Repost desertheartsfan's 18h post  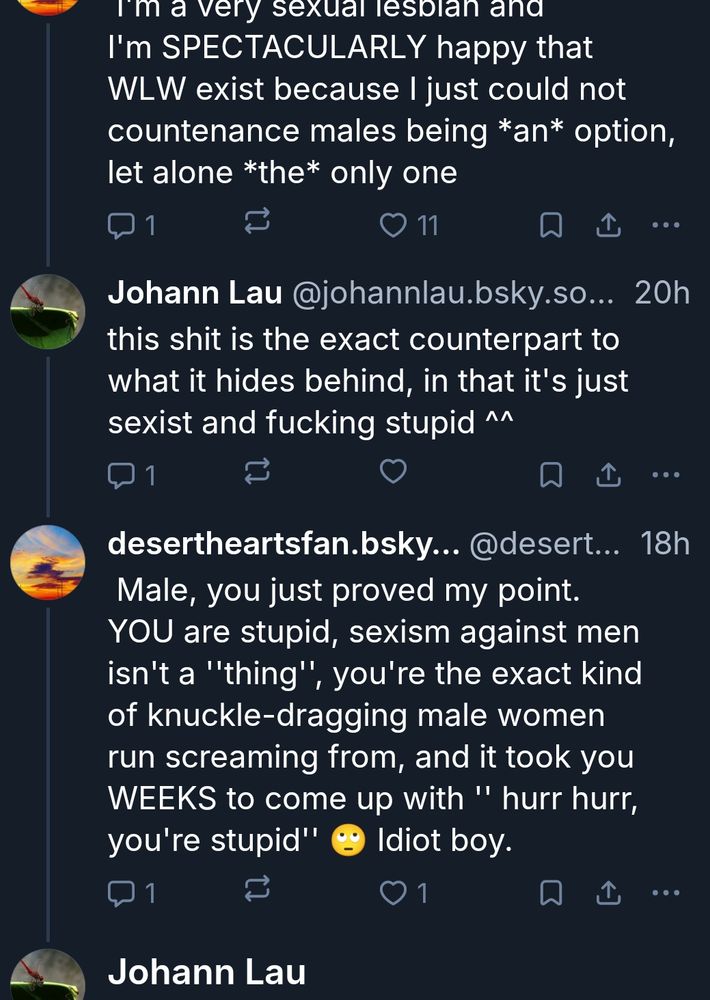[258, 891]
